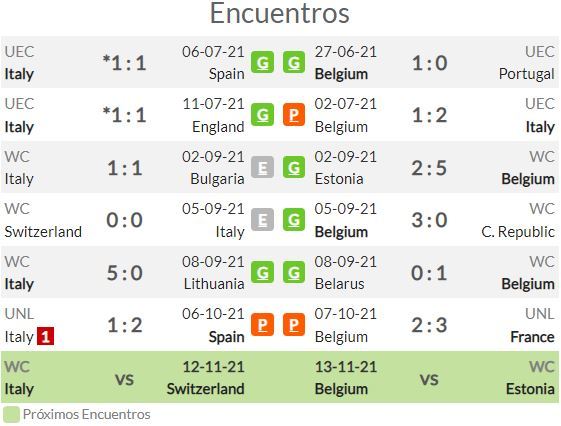
Task: Click the Portugal team name
Action: (527, 74)
